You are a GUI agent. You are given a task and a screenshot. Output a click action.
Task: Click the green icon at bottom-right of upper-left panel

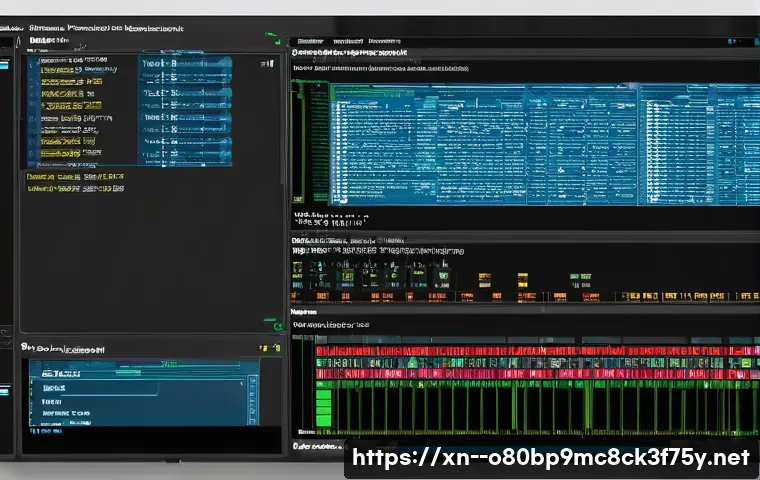[x=270, y=323]
